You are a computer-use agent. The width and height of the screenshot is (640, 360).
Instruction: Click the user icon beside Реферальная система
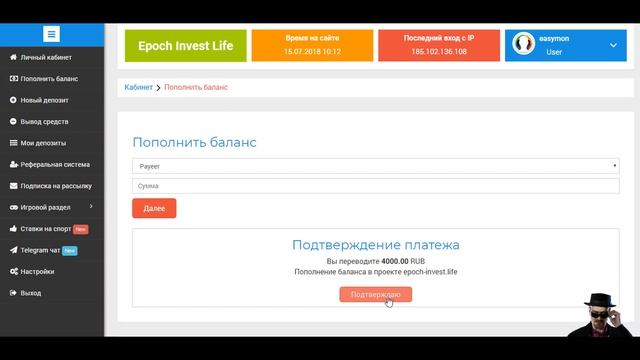pos(13,164)
